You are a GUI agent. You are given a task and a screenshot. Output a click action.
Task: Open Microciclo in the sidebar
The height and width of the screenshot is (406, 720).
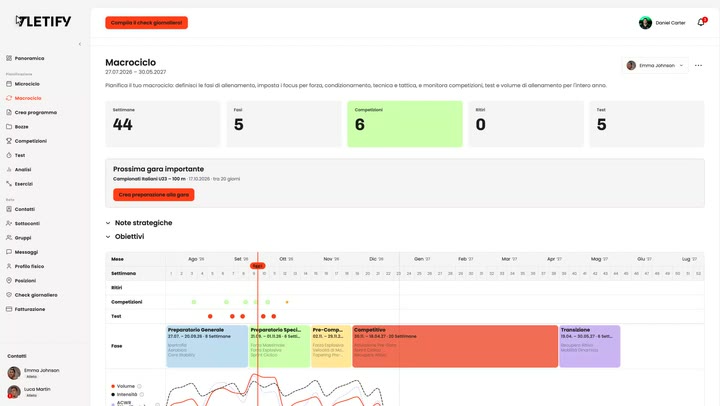pos(23,84)
